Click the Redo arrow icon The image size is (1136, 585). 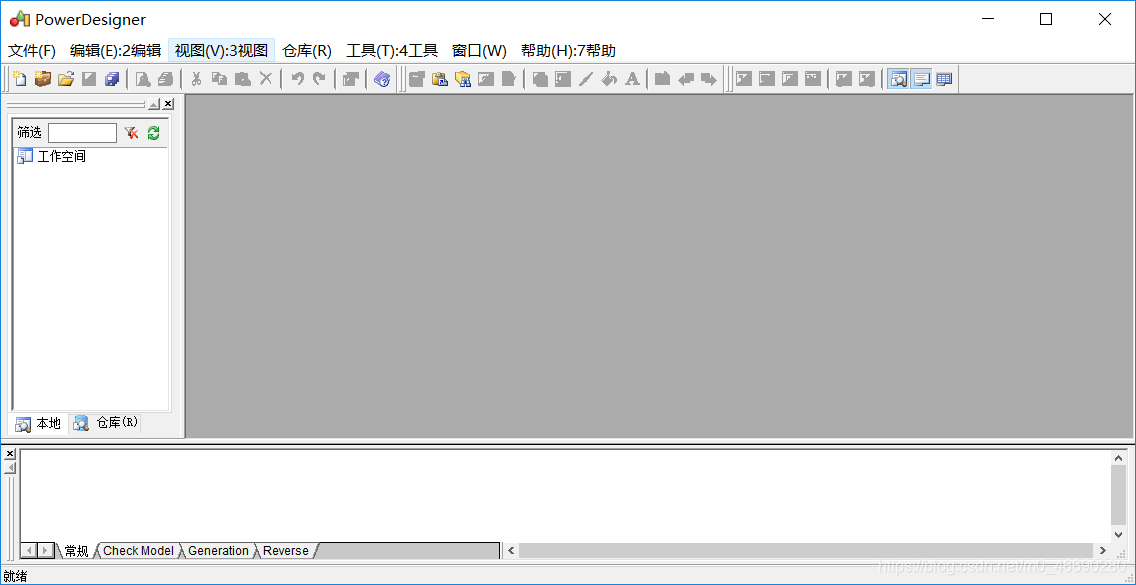(x=320, y=79)
